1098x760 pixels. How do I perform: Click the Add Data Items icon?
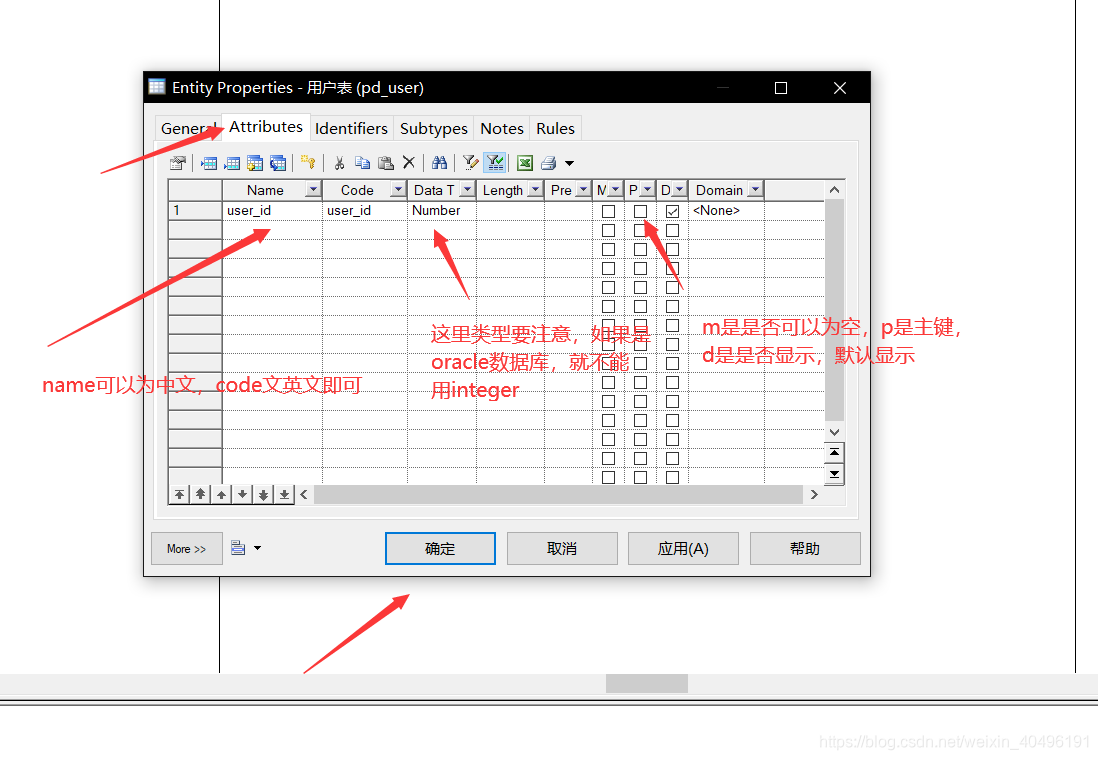(x=255, y=163)
